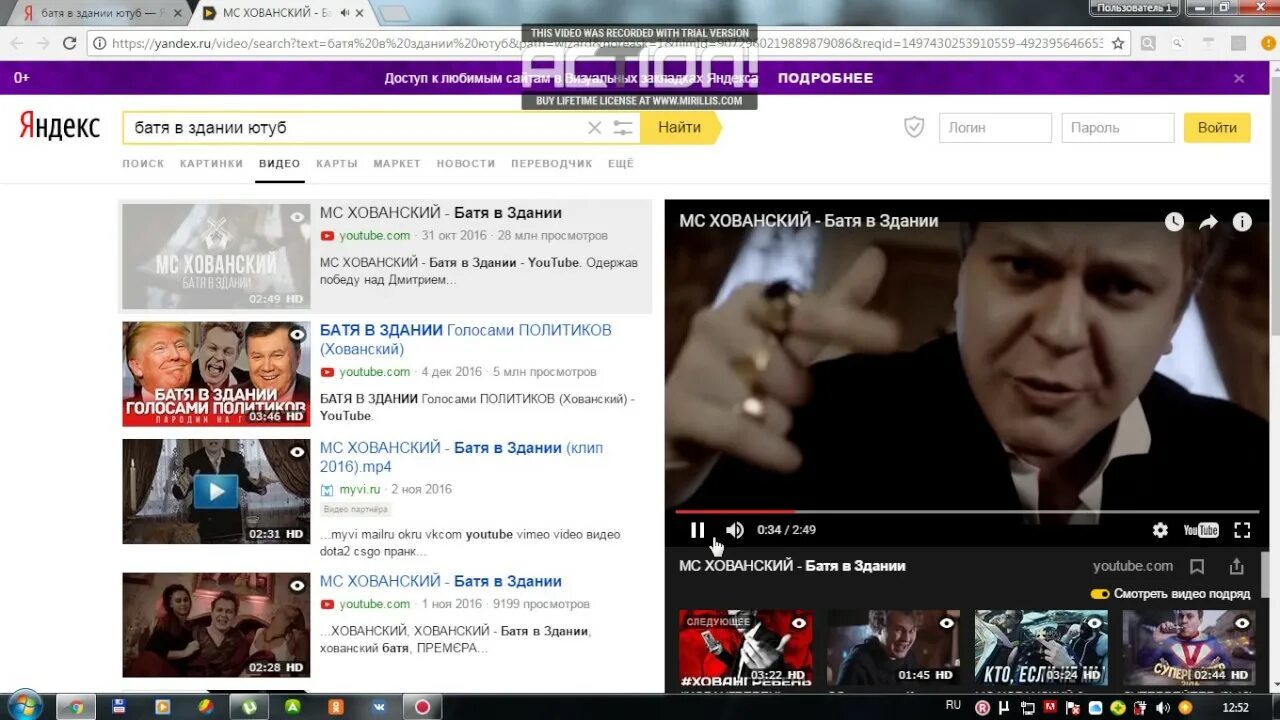This screenshot has height=720, width=1280.
Task: Toggle eye icon on 'Следующее' related thumbnail
Action: click(798, 623)
